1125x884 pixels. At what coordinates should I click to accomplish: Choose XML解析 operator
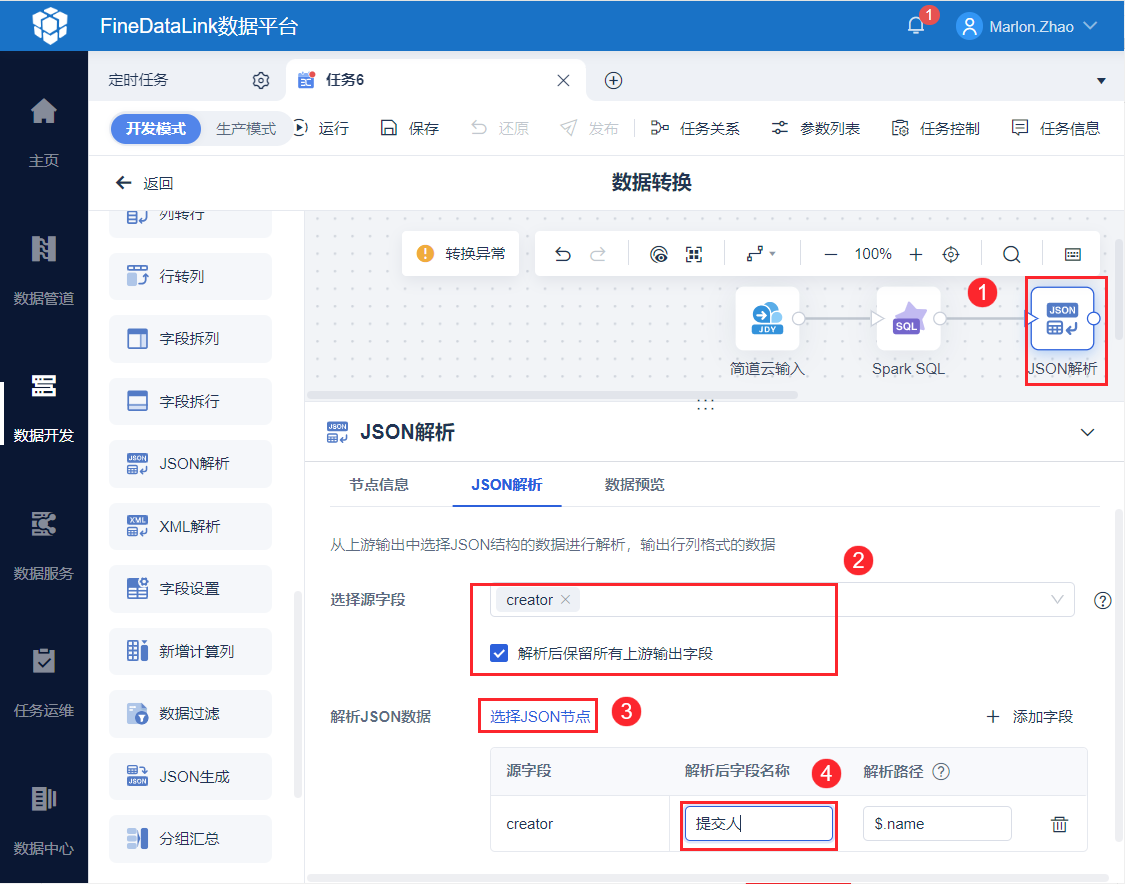point(190,527)
